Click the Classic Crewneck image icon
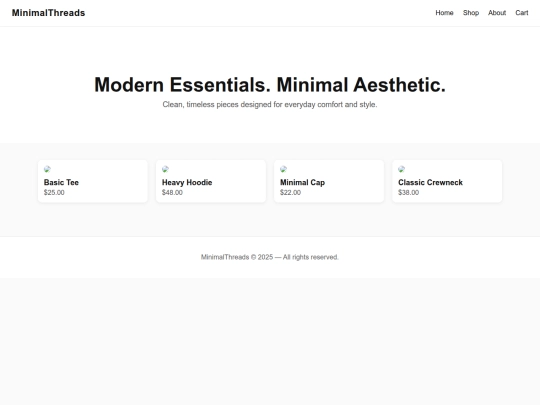The width and height of the screenshot is (540, 405). (402, 169)
